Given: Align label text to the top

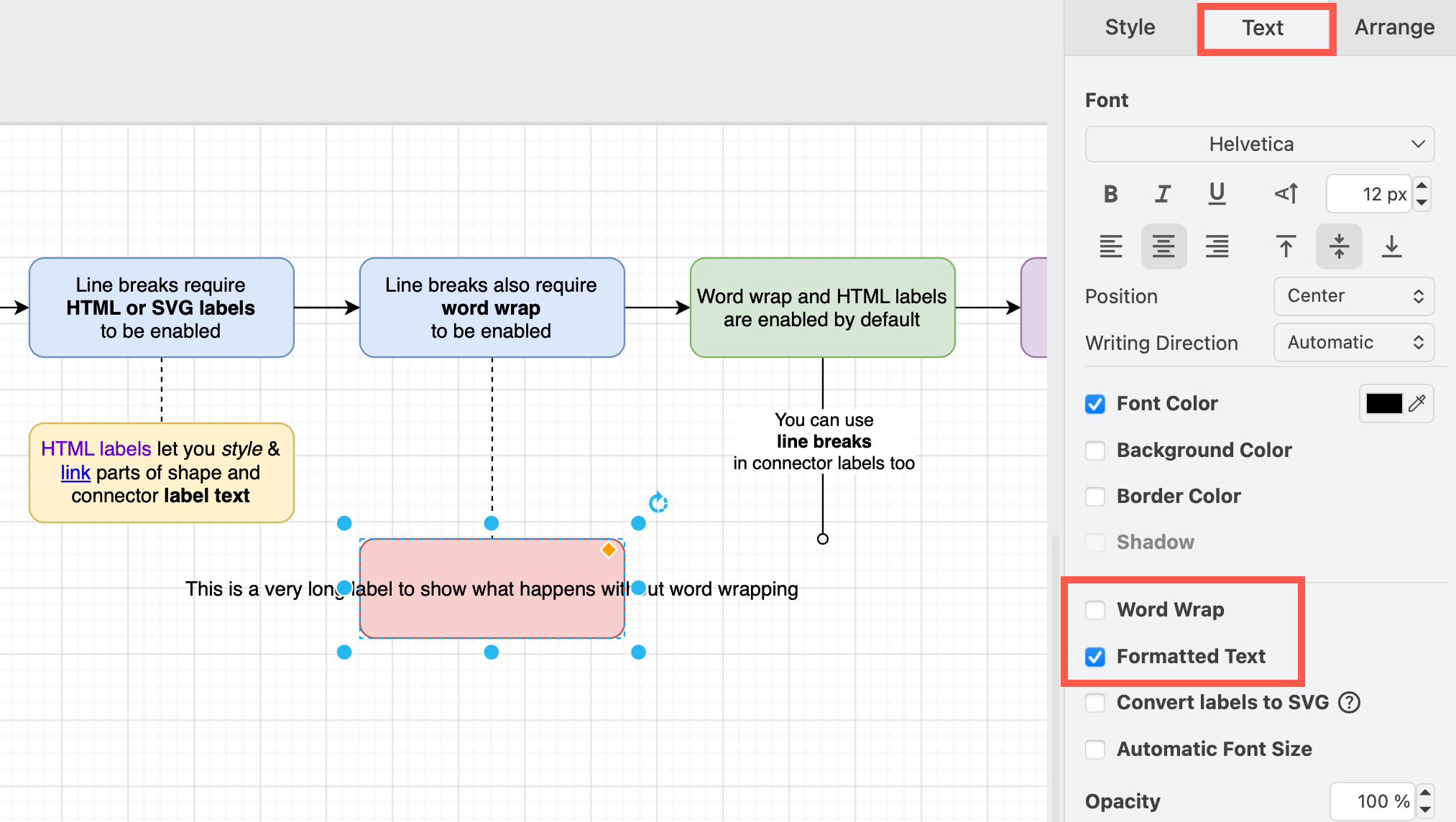Looking at the screenshot, I should point(1286,246).
